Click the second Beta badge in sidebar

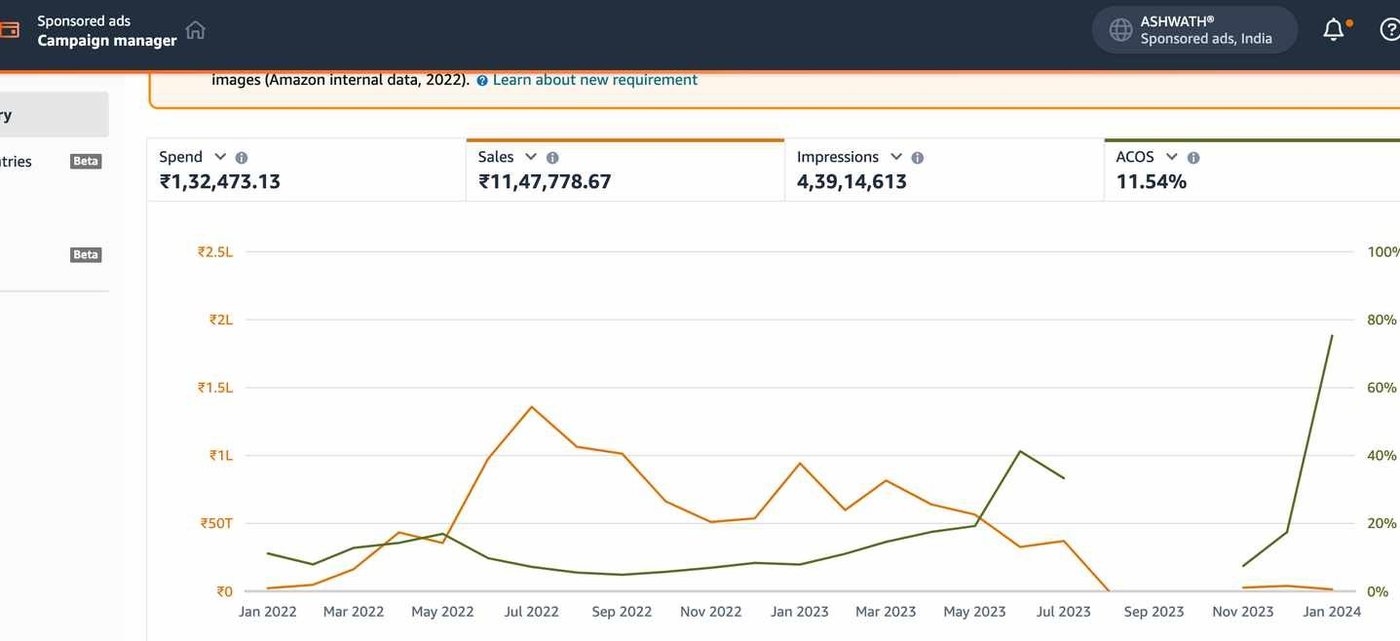click(x=86, y=255)
